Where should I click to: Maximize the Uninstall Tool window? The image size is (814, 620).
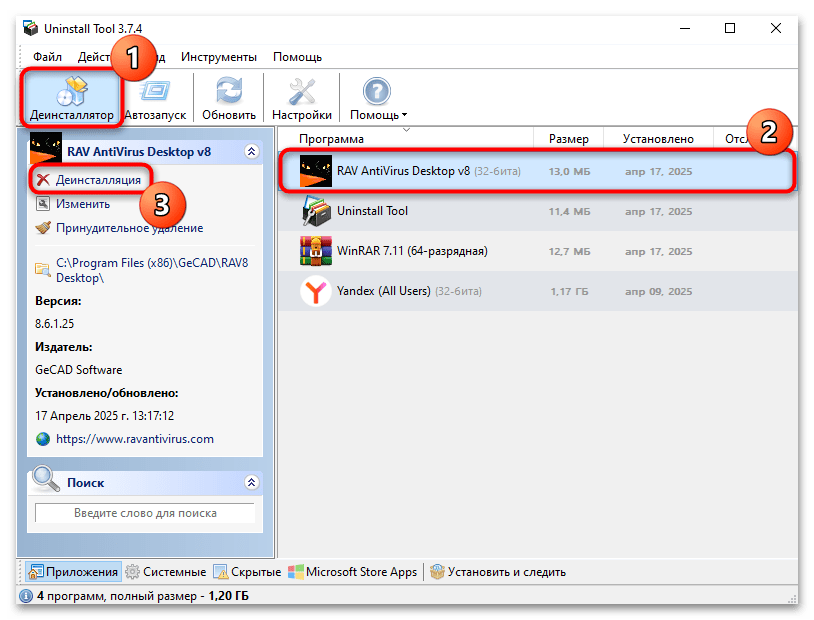(730, 28)
